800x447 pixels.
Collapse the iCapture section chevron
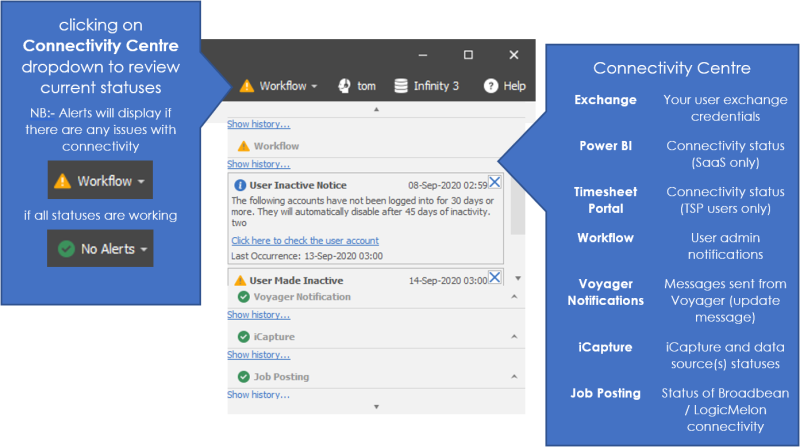pos(514,337)
